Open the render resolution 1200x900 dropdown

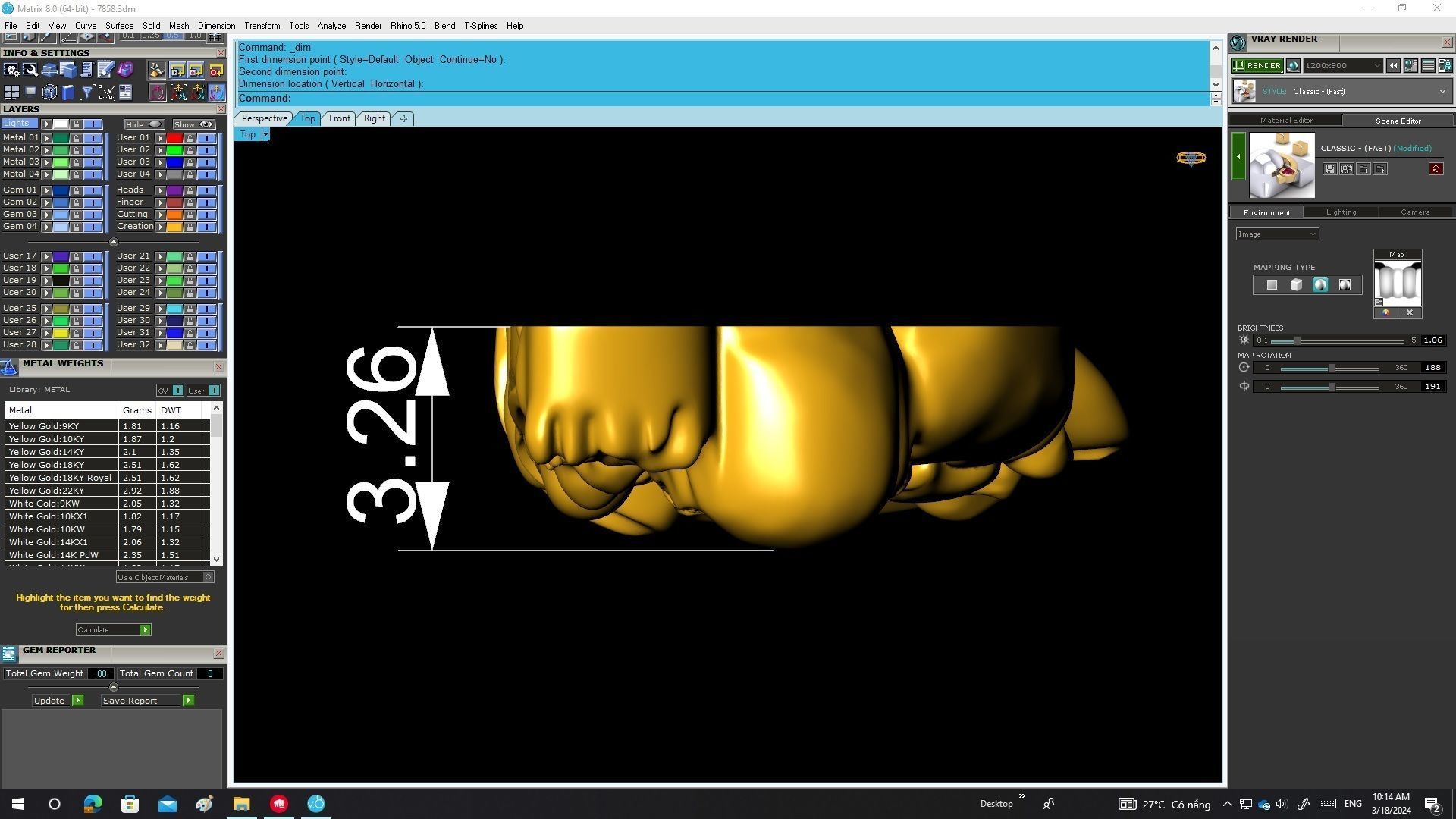click(1342, 66)
